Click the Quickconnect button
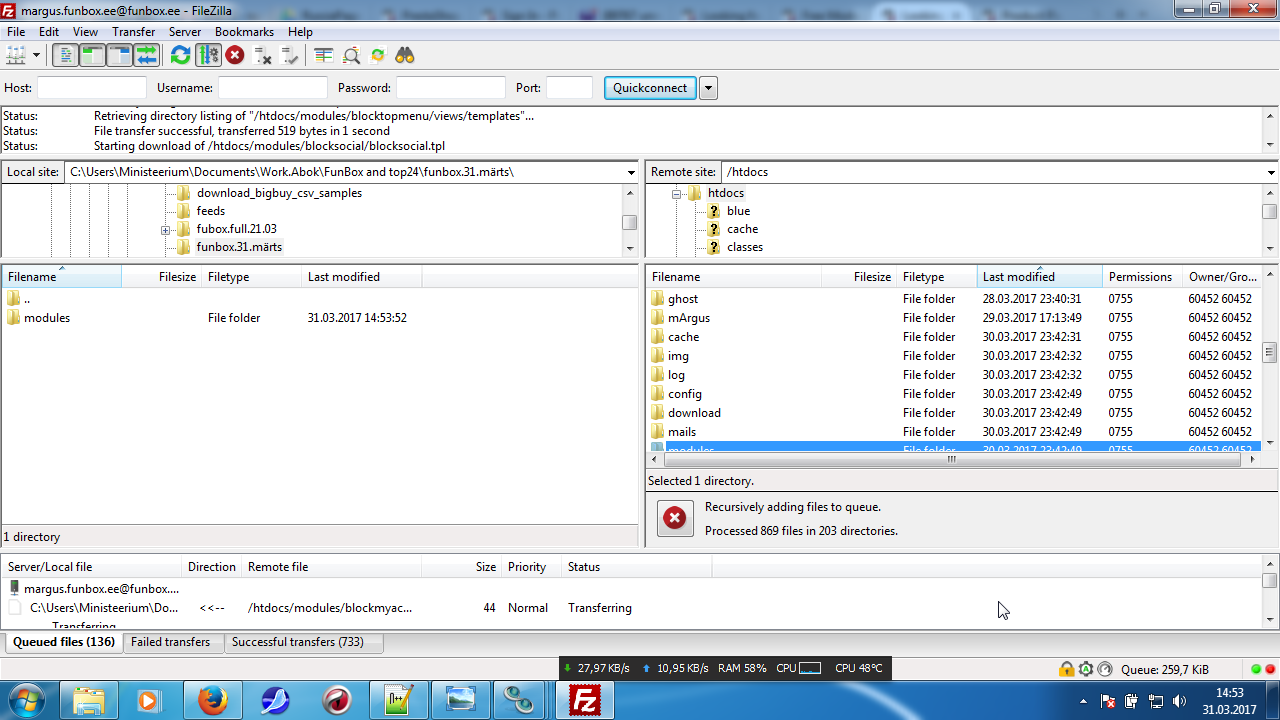Screen dimensions: 1280x720 pyautogui.click(x=650, y=88)
